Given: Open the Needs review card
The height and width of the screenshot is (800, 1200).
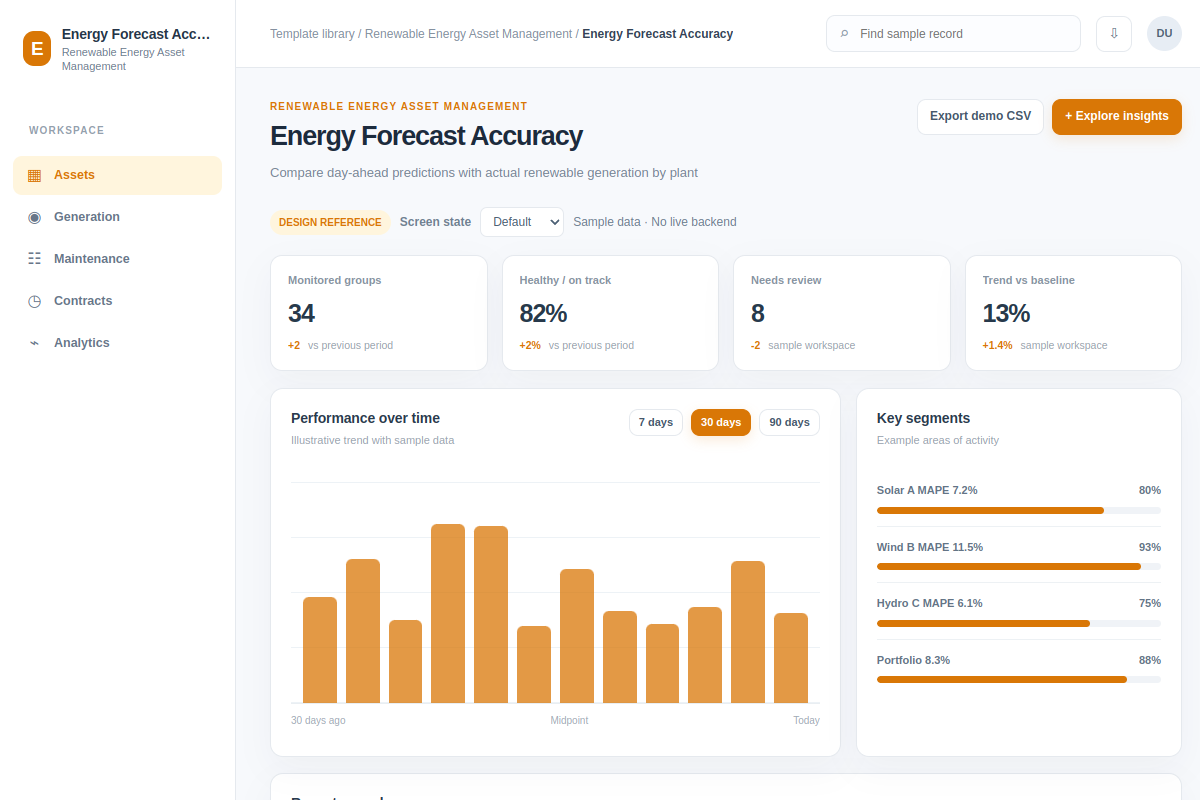Looking at the screenshot, I should (x=842, y=313).
